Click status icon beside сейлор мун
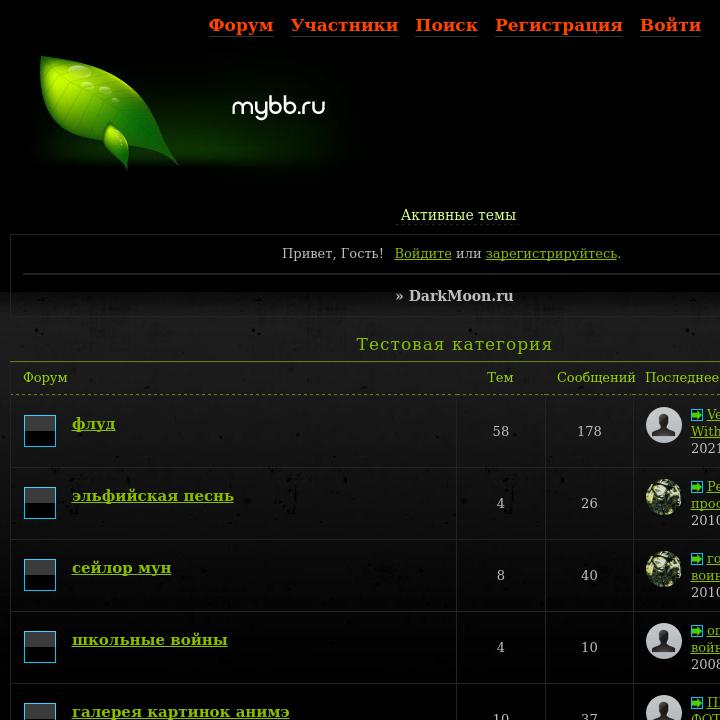The width and height of the screenshot is (720, 720). click(40, 575)
